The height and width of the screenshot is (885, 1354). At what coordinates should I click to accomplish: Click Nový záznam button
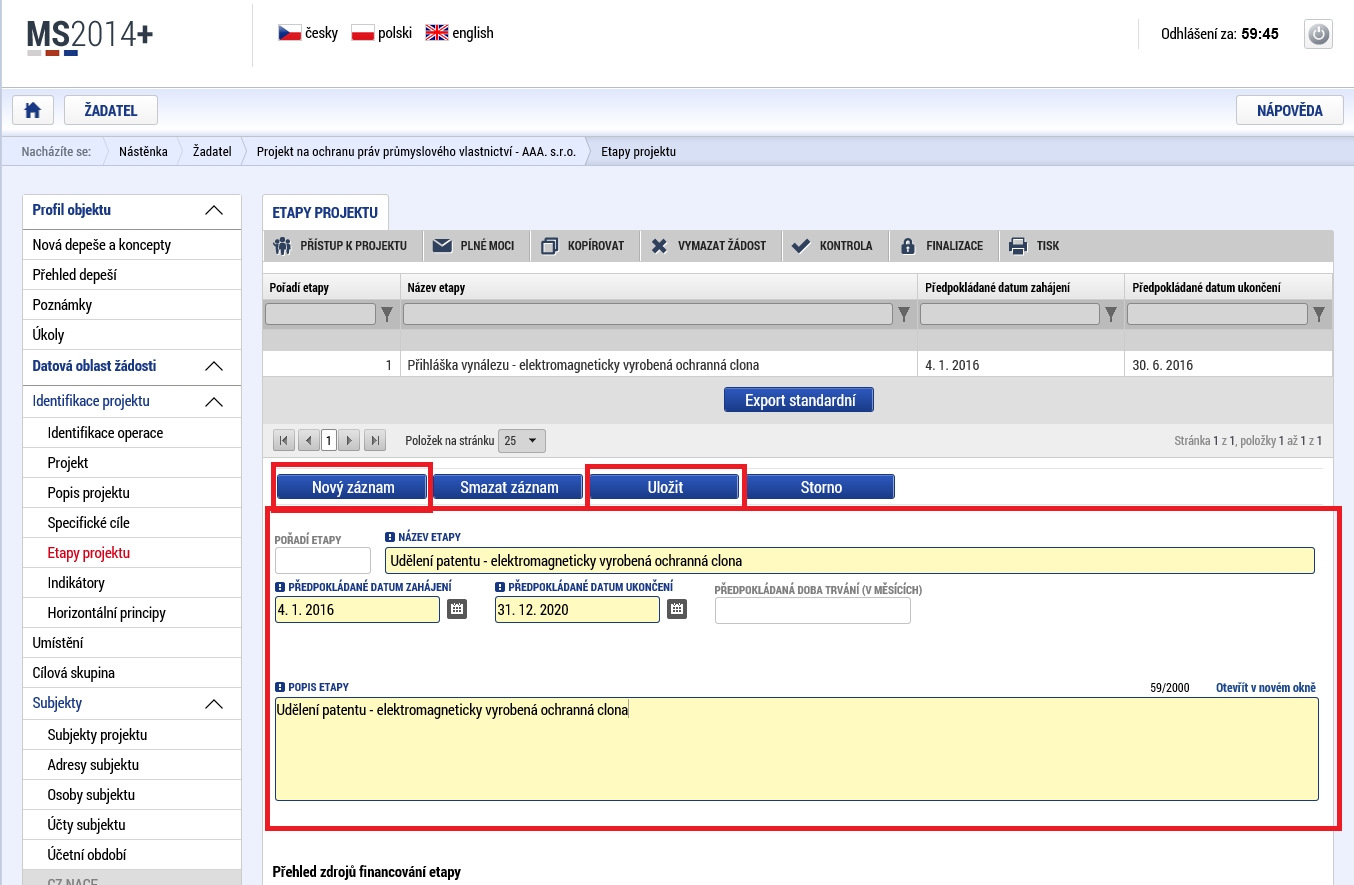[x=353, y=487]
